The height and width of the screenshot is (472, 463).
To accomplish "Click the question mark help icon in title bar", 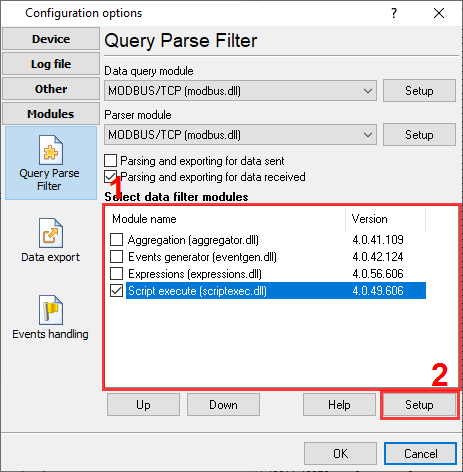I will [394, 13].
